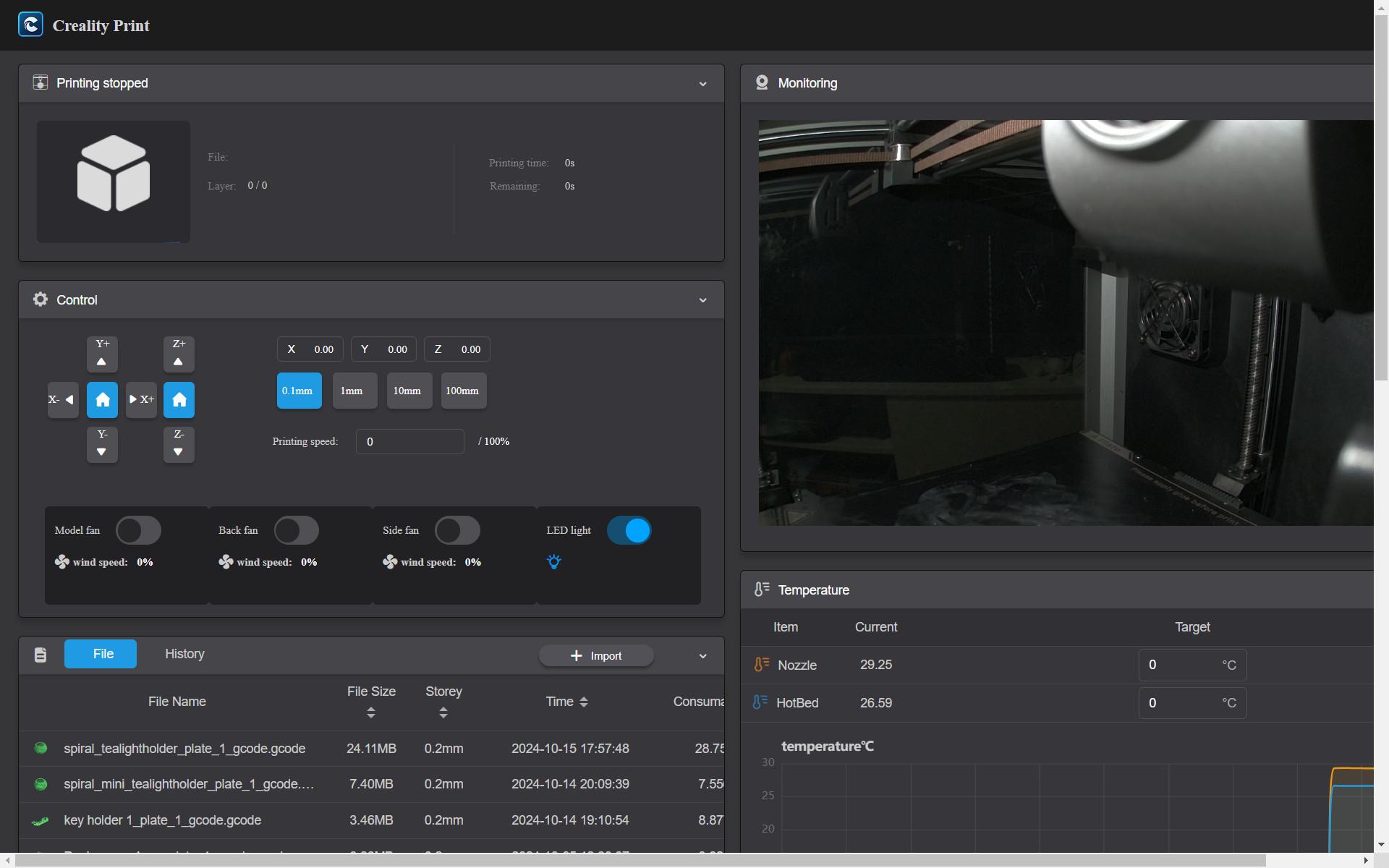Collapse the Printing stopped panel

click(702, 84)
